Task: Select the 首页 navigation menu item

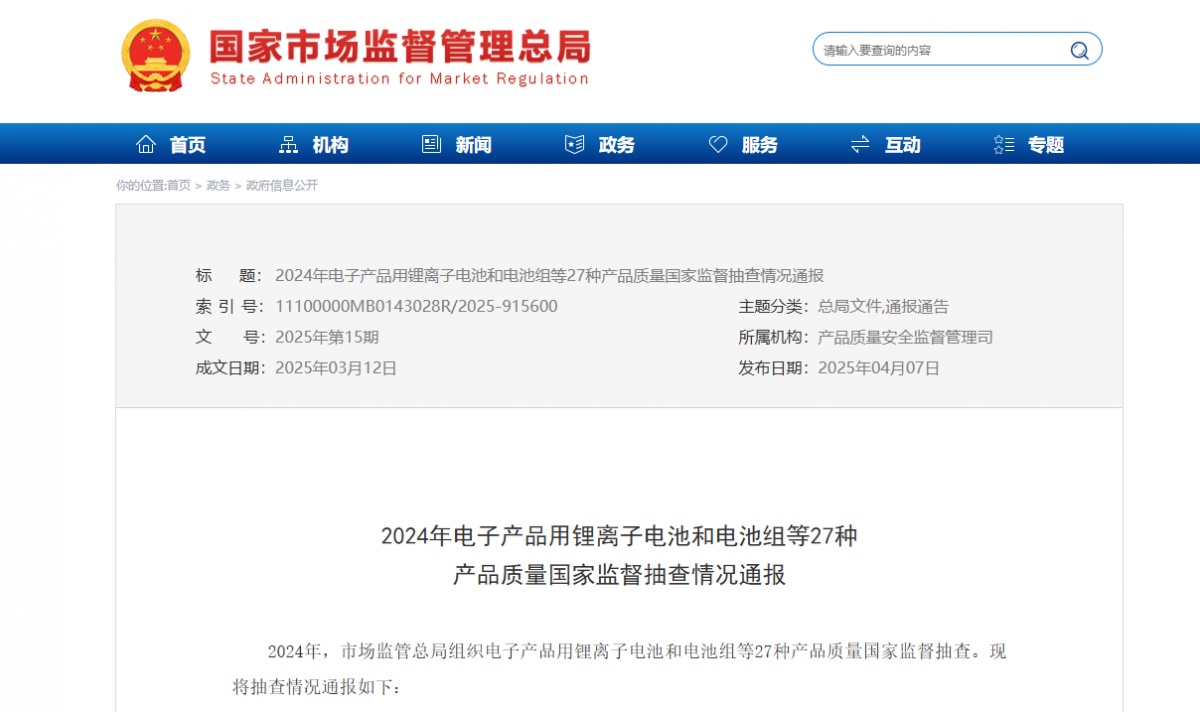Action: (x=189, y=143)
